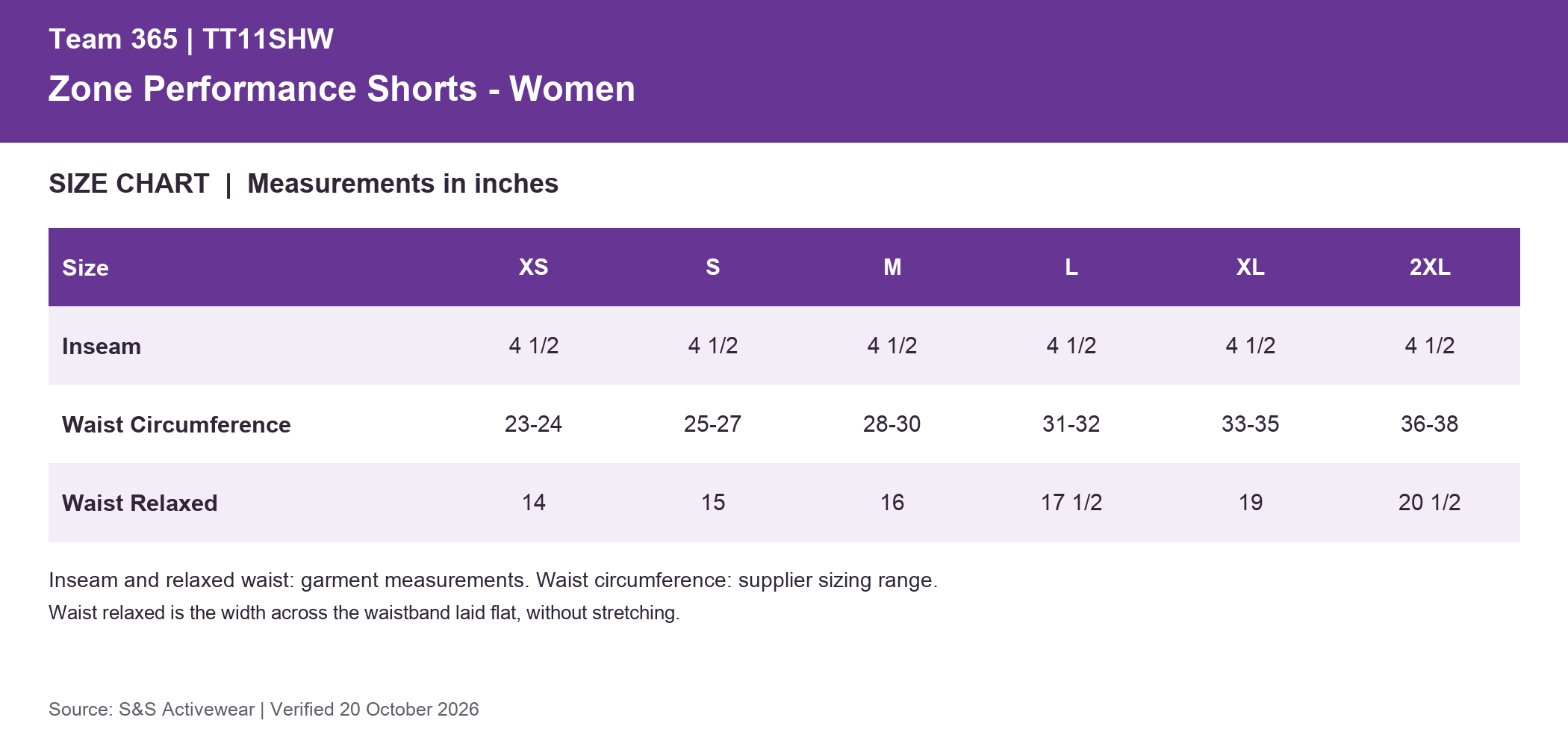The height and width of the screenshot is (747, 1568).
Task: Select the 20 1/2 waist relaxed value
Action: click(x=1429, y=502)
